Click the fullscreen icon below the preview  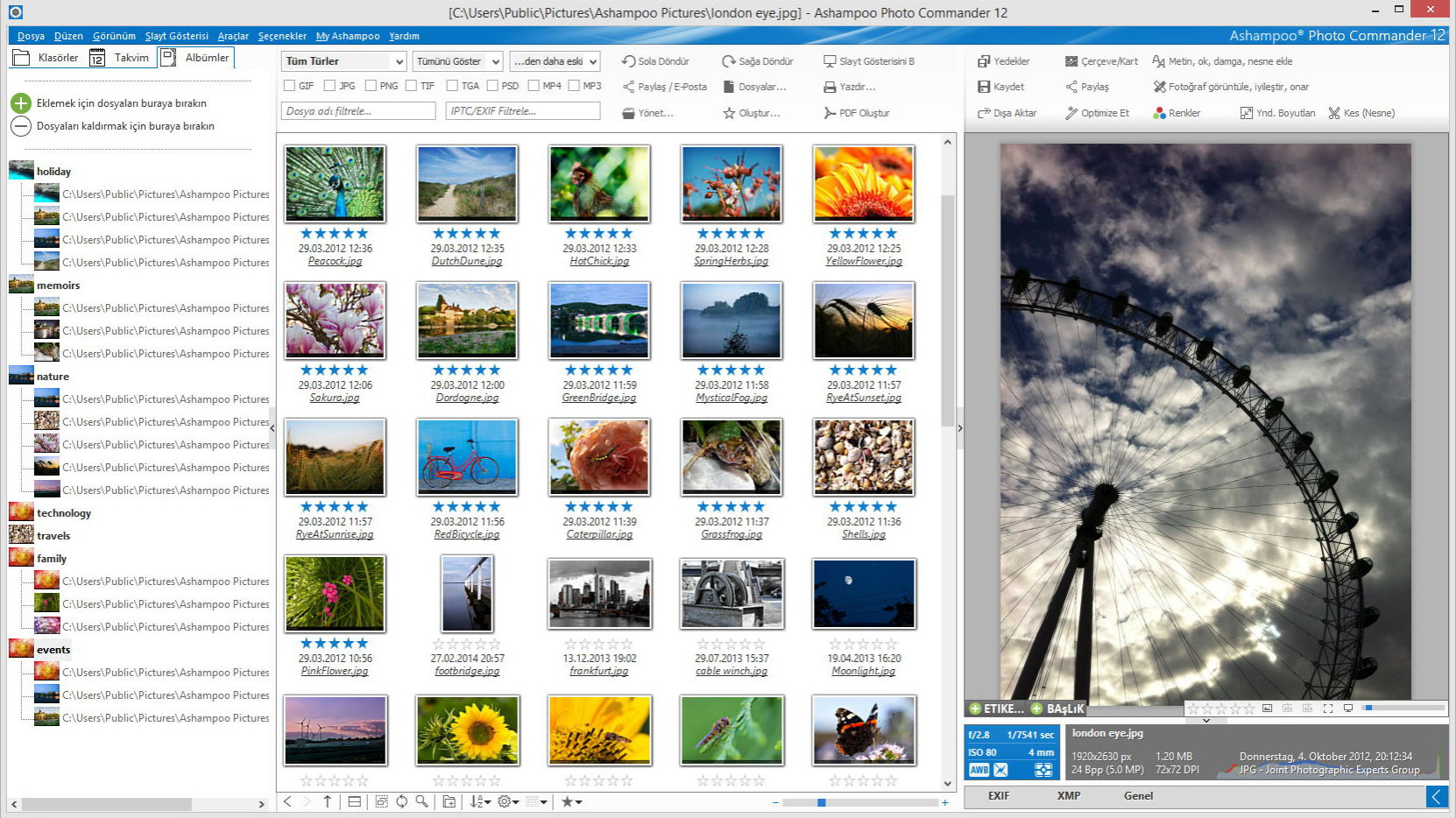(1328, 709)
